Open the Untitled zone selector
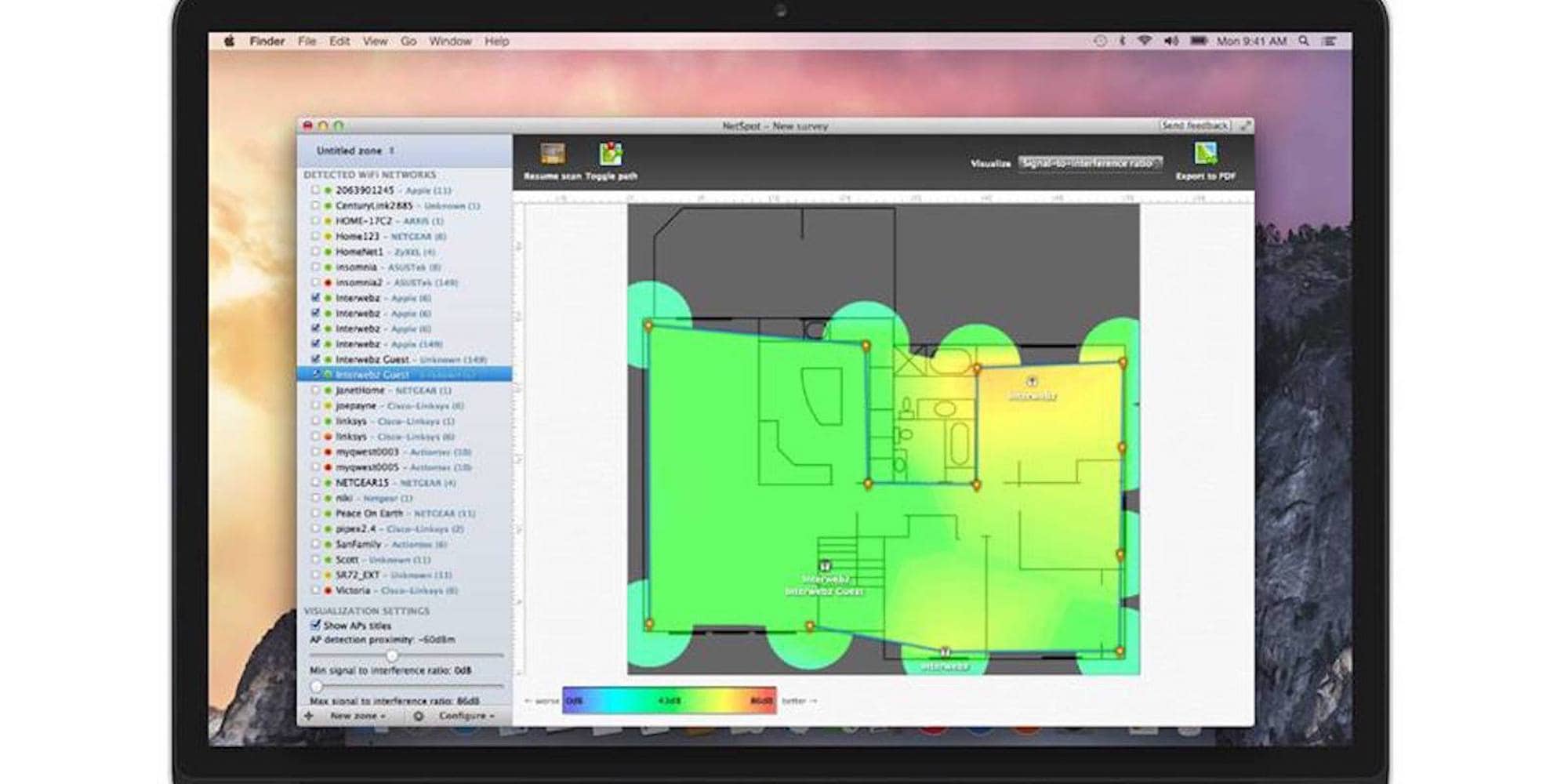The height and width of the screenshot is (784, 1568). (x=353, y=150)
